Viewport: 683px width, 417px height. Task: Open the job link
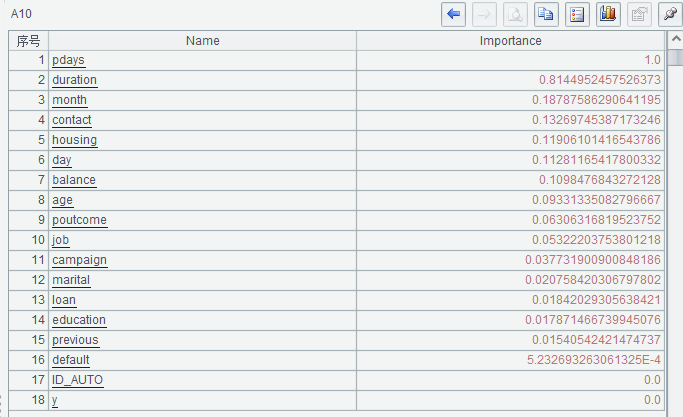click(x=61, y=241)
